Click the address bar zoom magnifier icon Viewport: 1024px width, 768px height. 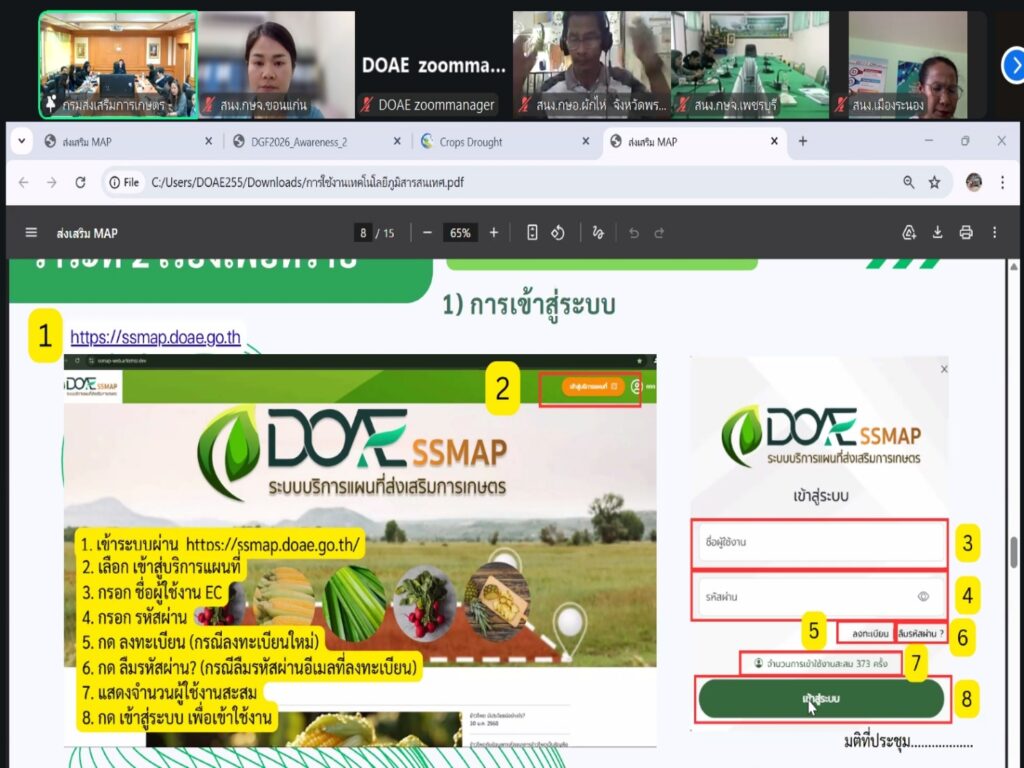click(x=908, y=182)
